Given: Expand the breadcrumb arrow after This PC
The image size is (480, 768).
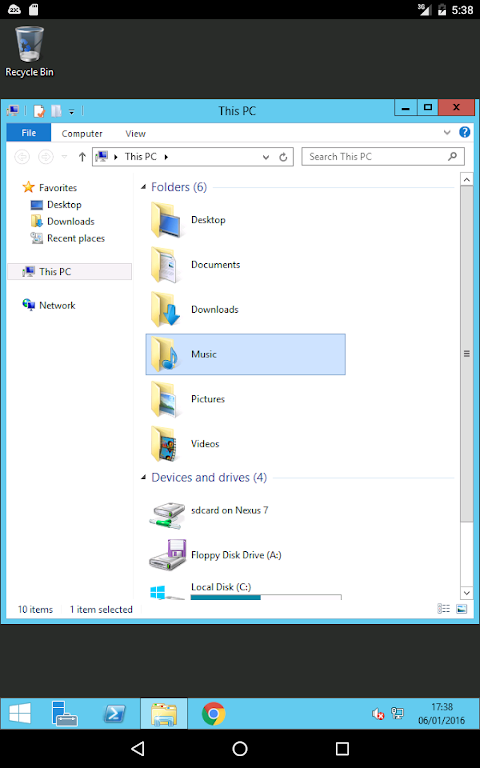Looking at the screenshot, I should 166,157.
